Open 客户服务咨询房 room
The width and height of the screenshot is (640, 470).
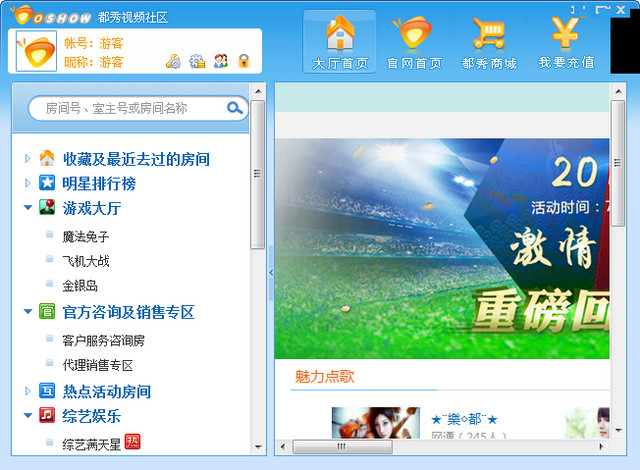[x=103, y=340]
